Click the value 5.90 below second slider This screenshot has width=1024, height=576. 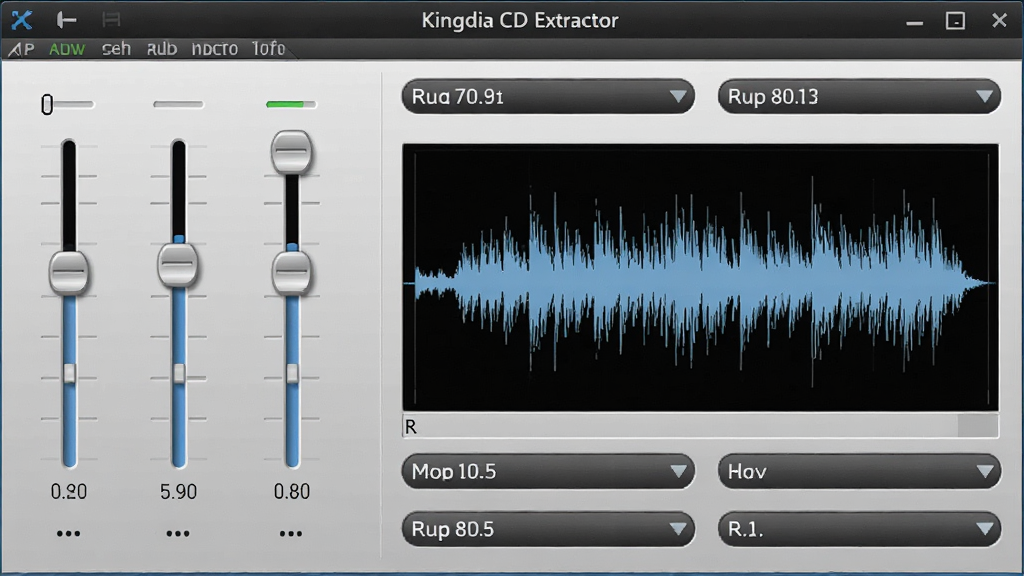coord(178,492)
